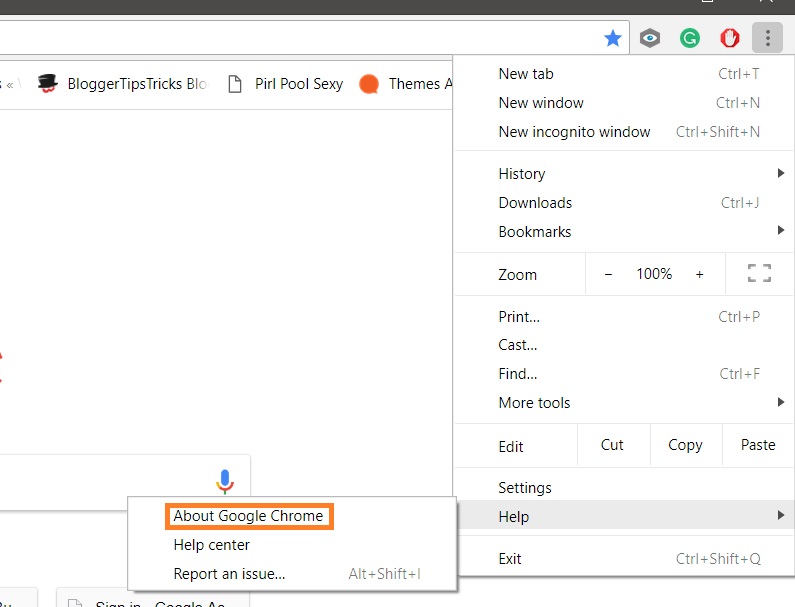This screenshot has height=607, width=795.
Task: Click the 100% zoom level value
Action: (654, 274)
